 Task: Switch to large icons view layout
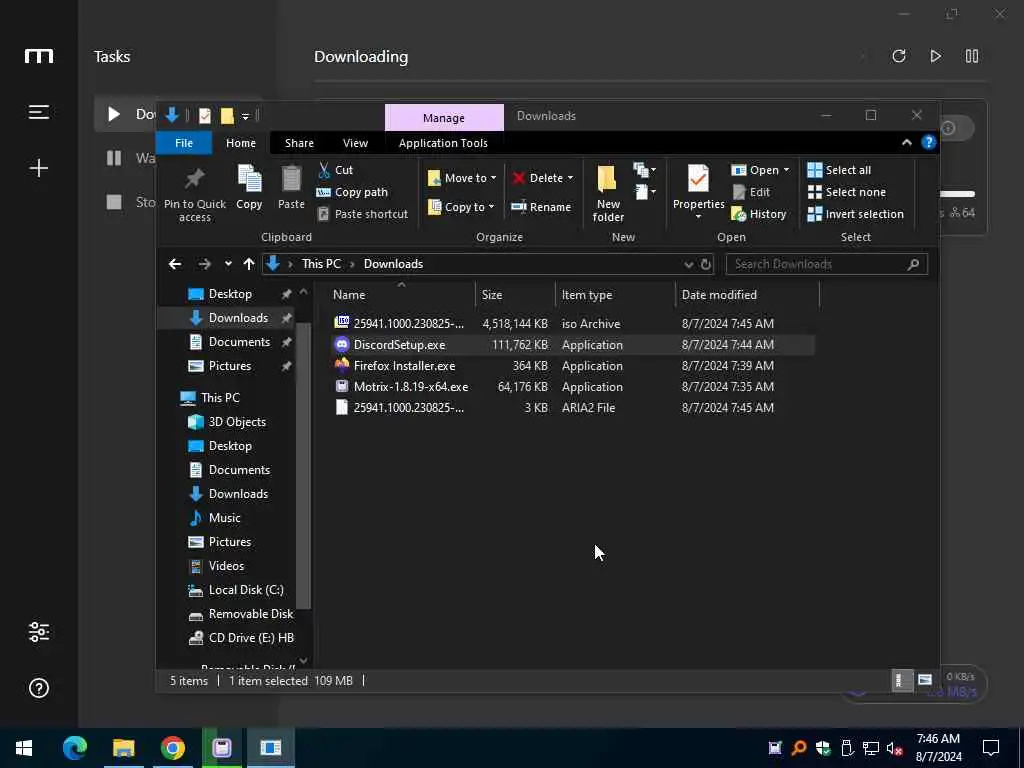click(x=925, y=680)
